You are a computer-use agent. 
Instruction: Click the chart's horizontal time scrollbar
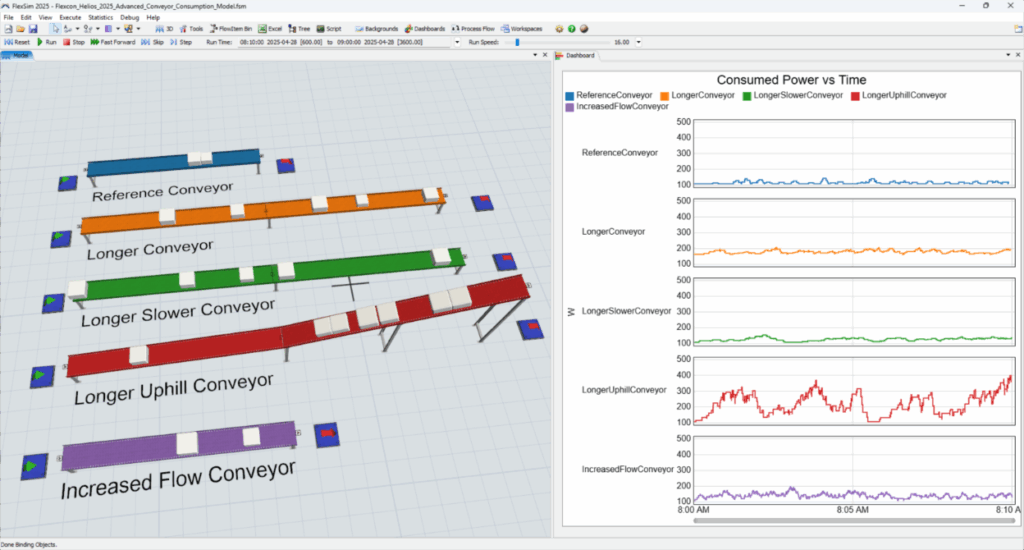tap(852, 520)
